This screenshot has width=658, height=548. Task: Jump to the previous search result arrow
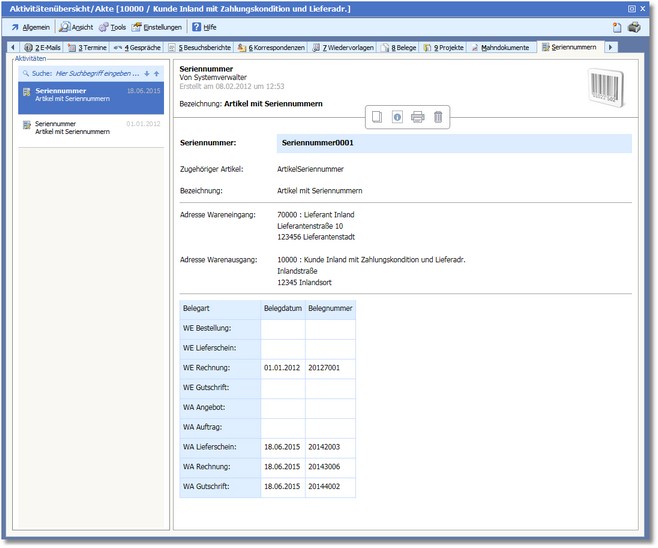click(156, 73)
